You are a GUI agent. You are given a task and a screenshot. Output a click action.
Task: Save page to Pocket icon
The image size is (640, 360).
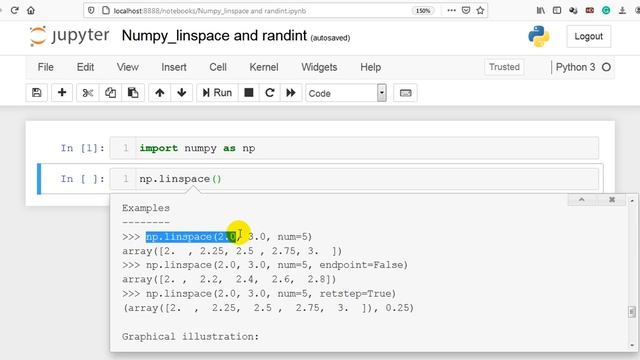pos(466,11)
